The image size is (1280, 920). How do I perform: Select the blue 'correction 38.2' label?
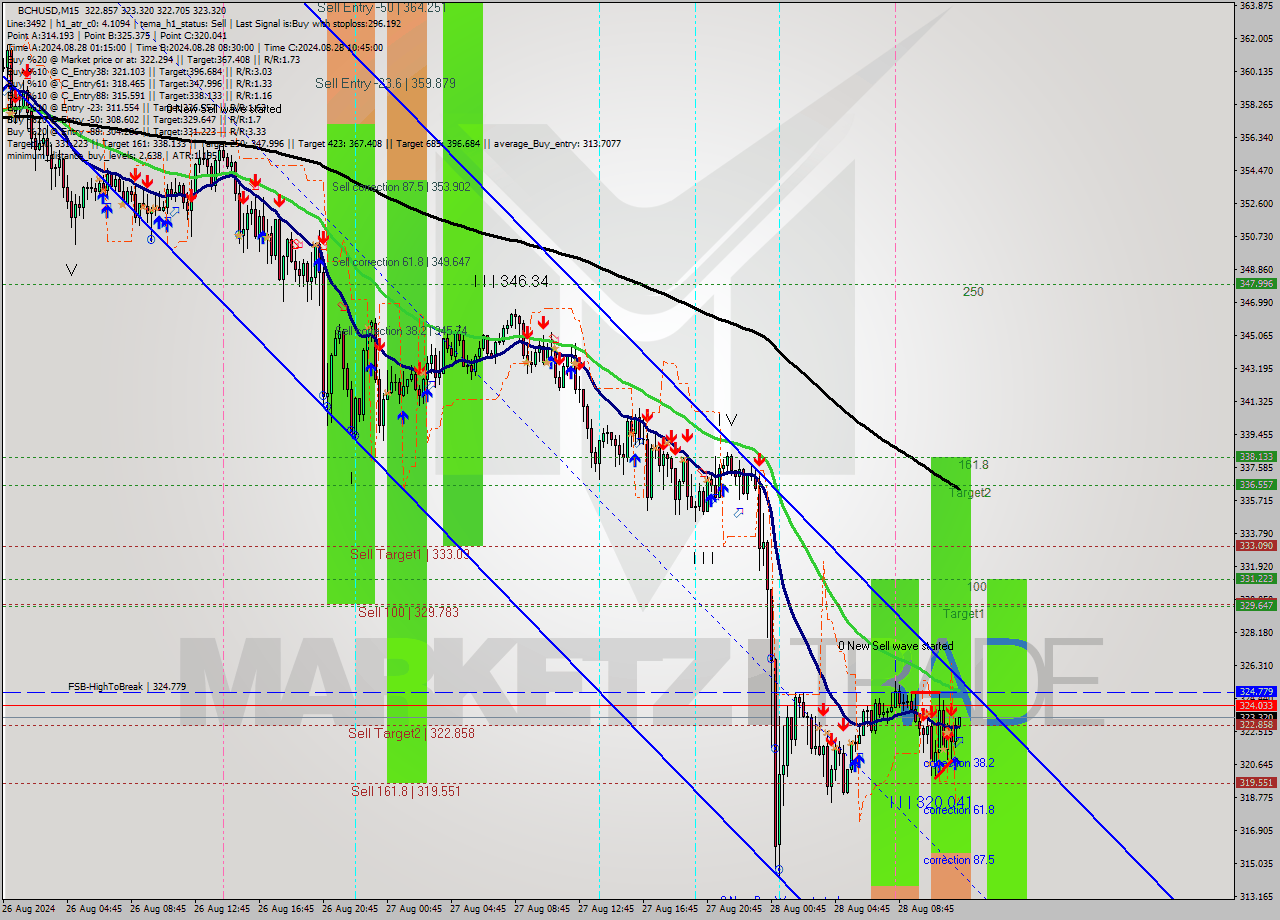click(959, 763)
